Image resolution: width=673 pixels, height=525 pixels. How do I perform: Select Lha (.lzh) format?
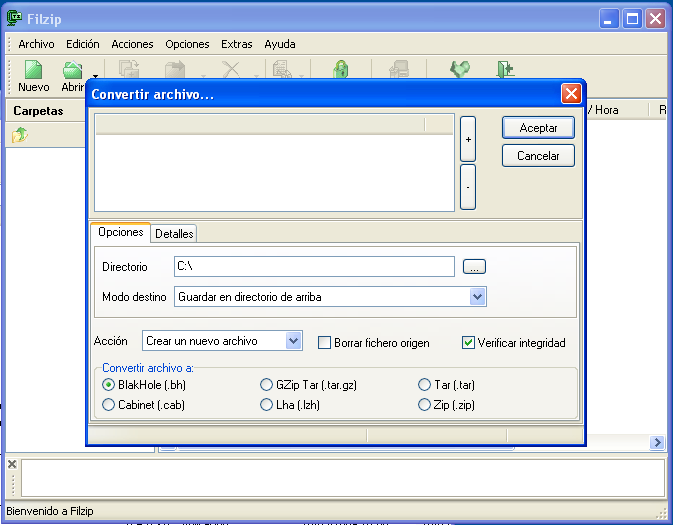point(267,404)
